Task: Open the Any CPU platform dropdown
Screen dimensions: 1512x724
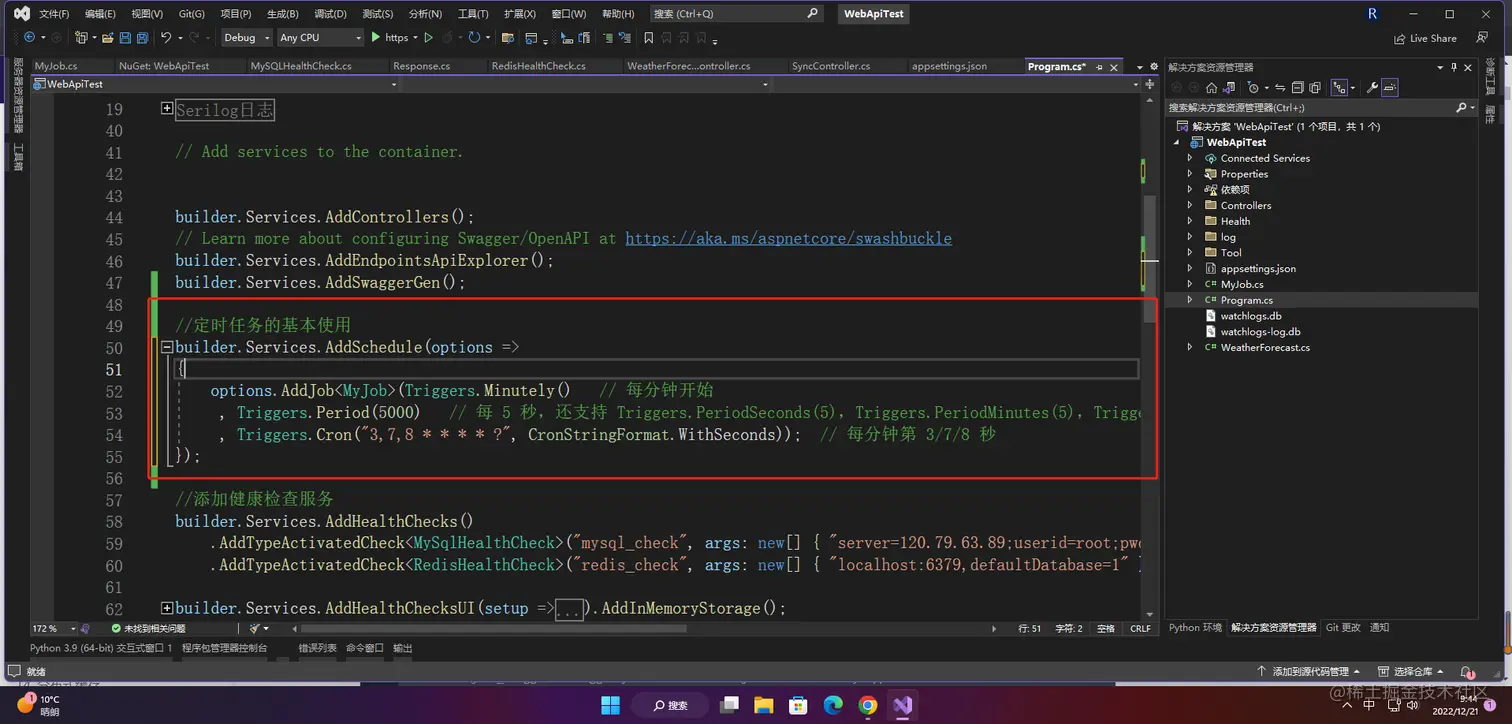Action: coord(320,37)
